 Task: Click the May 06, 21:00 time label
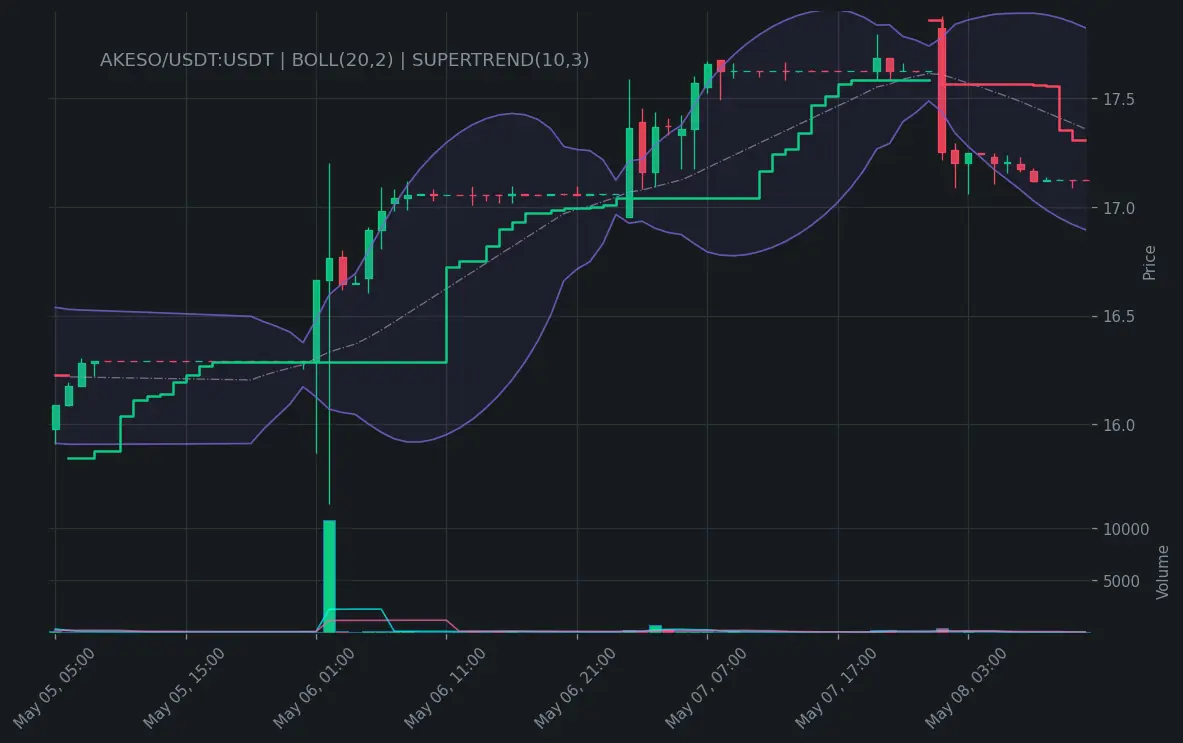[575, 688]
